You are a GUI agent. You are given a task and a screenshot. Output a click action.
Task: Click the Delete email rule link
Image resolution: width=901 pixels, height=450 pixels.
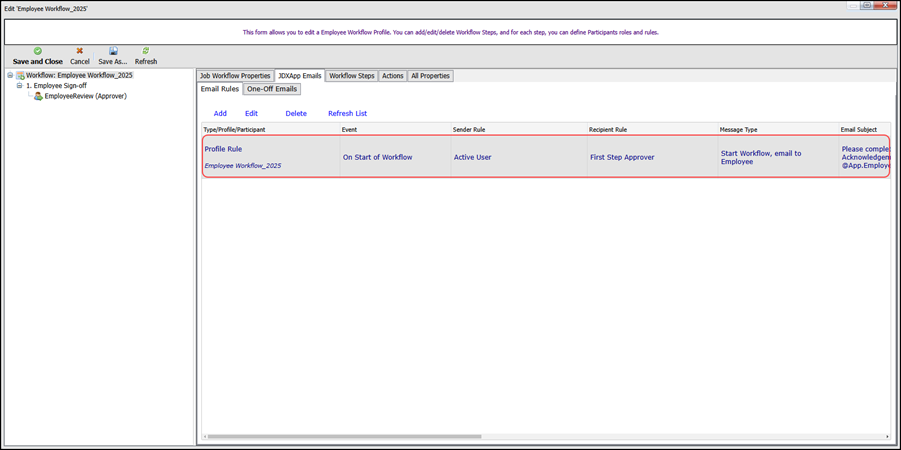[296, 114]
